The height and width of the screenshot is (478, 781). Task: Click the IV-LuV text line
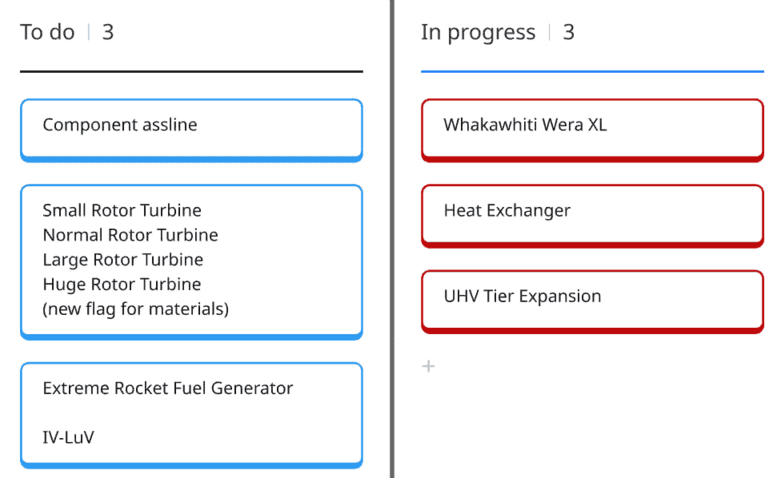[68, 437]
